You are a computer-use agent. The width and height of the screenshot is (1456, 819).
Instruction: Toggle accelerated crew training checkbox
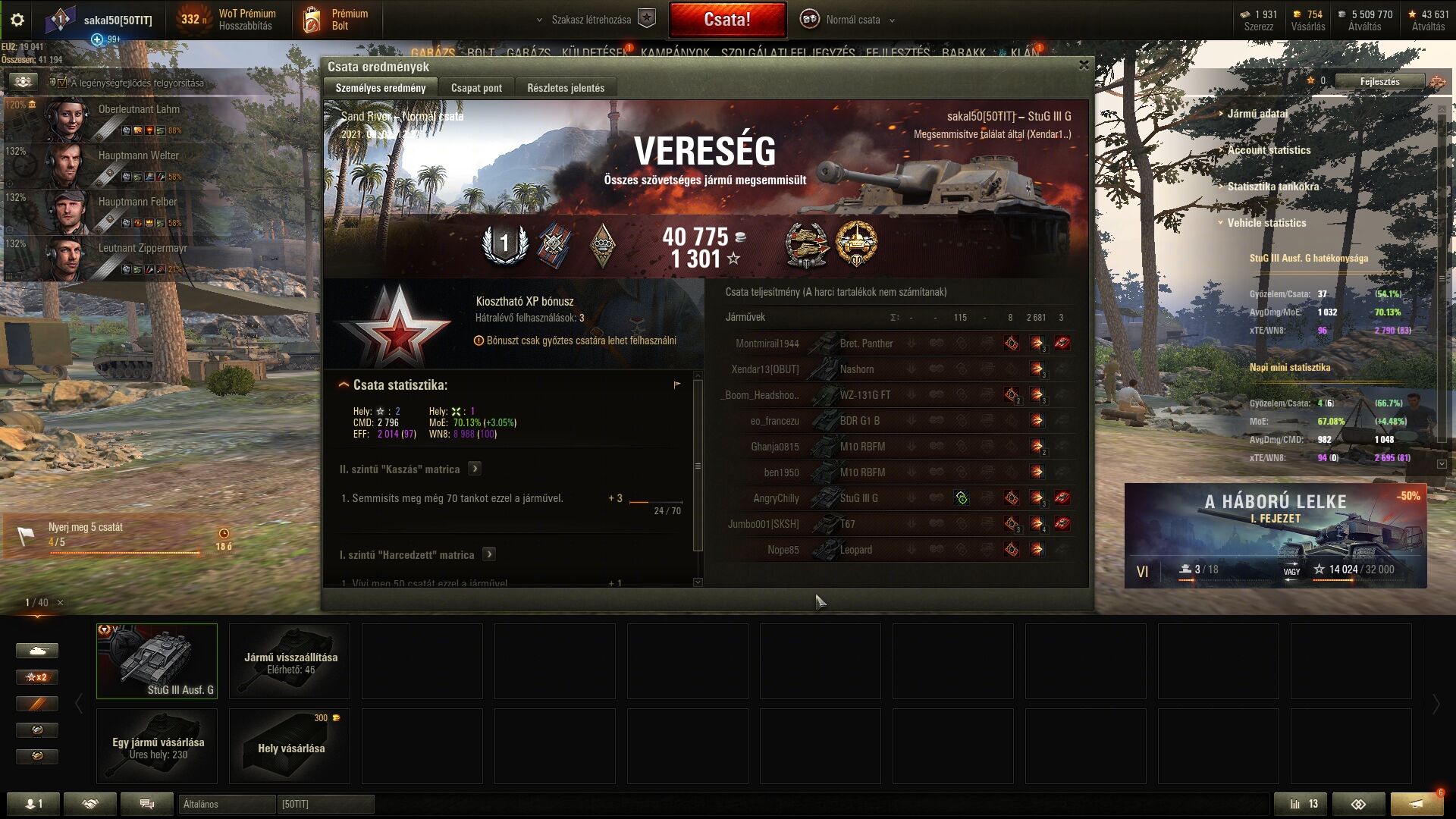[61, 83]
